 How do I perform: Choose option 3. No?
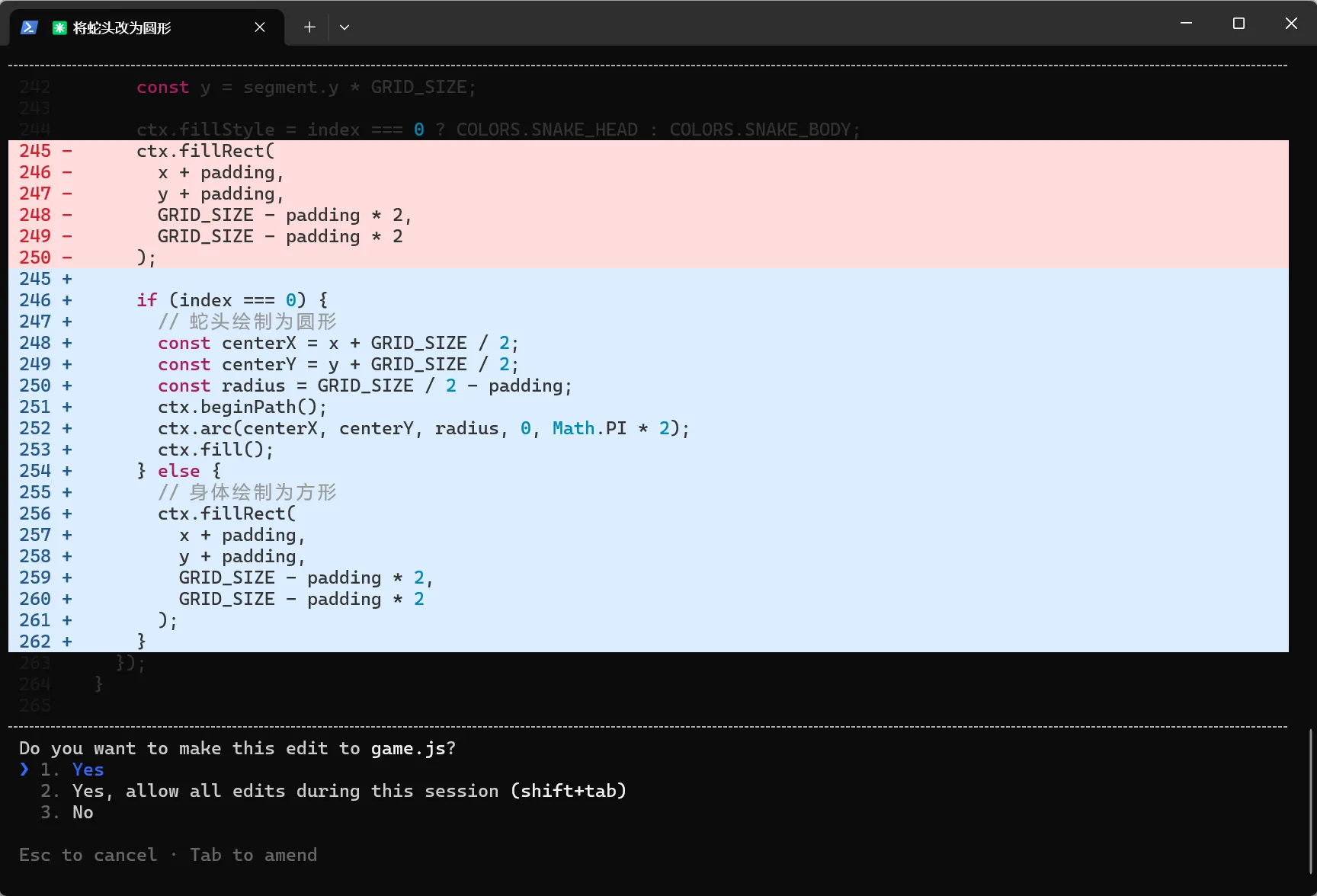pyautogui.click(x=67, y=812)
